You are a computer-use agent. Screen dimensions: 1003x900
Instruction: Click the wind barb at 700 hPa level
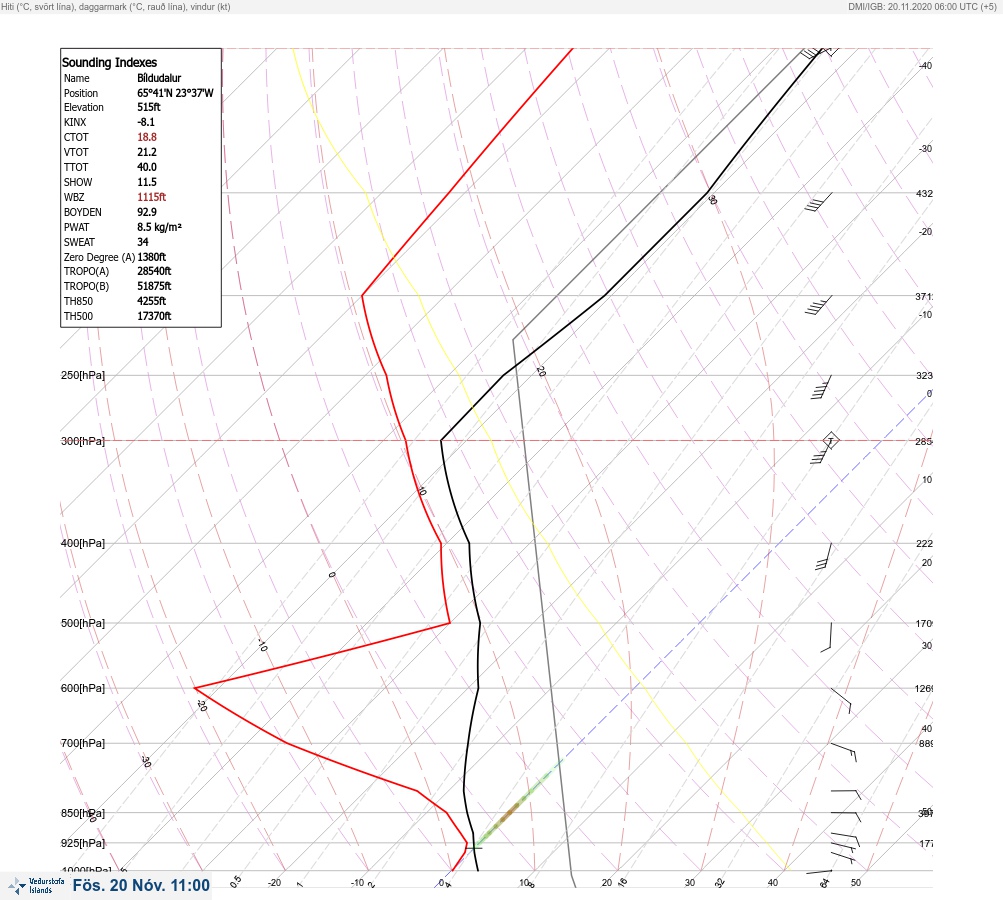point(843,752)
